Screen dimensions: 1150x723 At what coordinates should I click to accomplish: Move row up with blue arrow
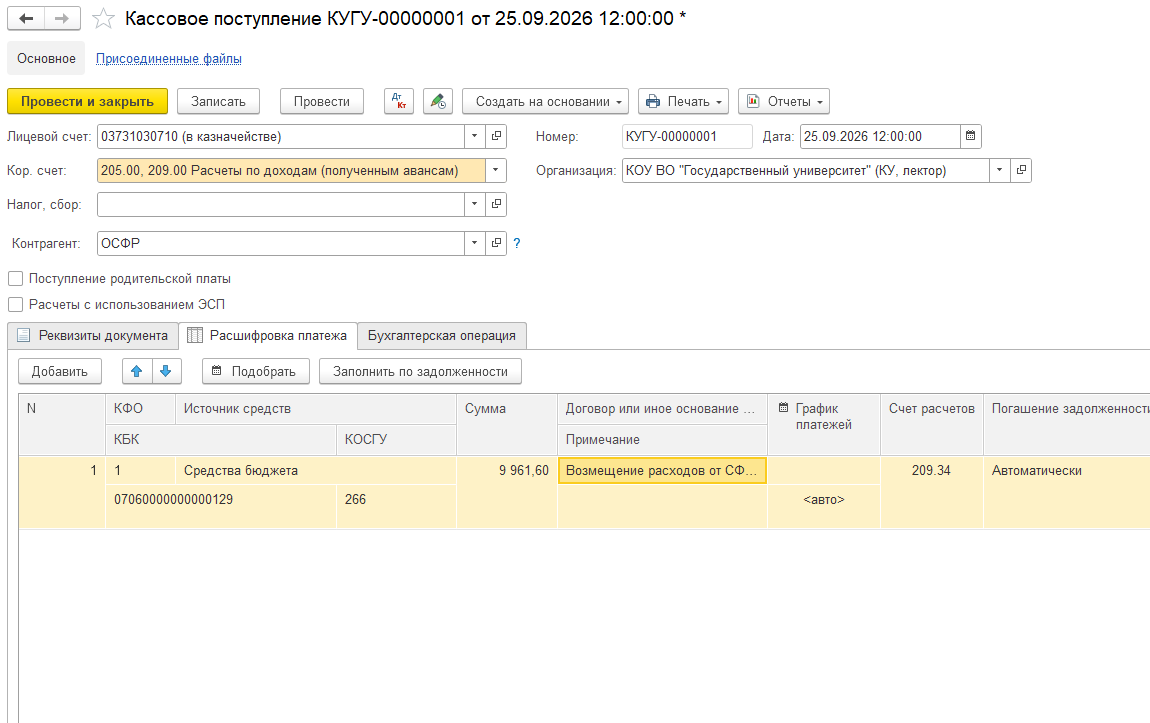pos(136,371)
